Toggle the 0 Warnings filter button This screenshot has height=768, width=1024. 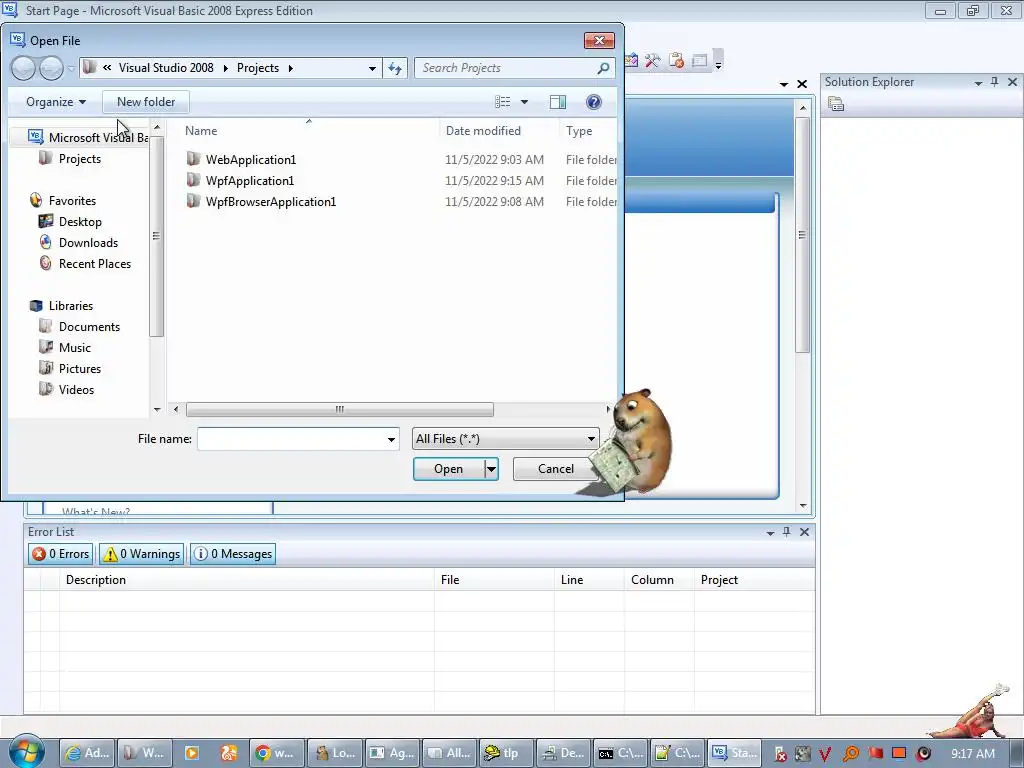tap(142, 554)
